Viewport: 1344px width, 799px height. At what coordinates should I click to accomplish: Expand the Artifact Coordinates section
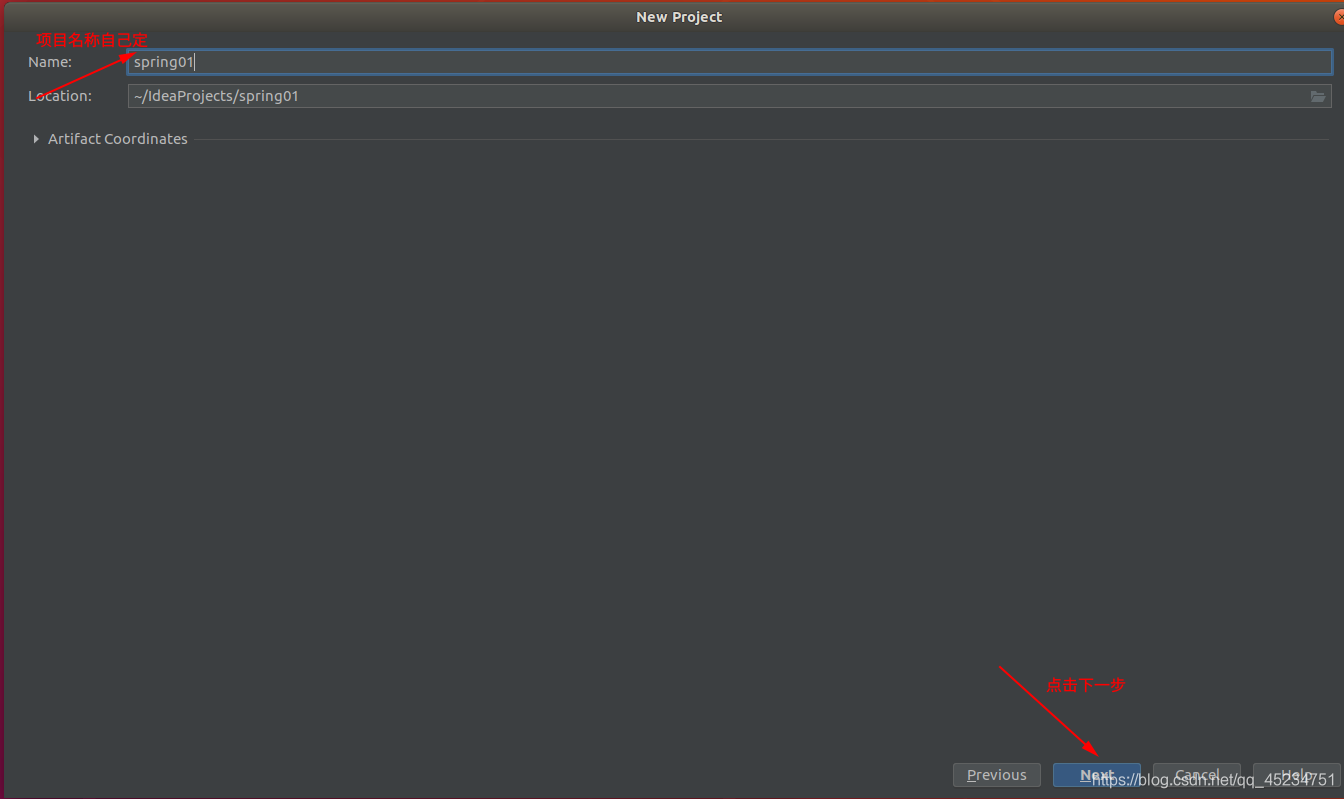pos(37,139)
